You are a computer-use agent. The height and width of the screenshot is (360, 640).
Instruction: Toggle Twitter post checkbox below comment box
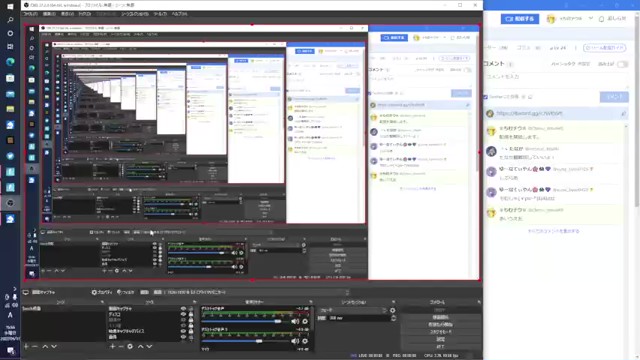(485, 97)
